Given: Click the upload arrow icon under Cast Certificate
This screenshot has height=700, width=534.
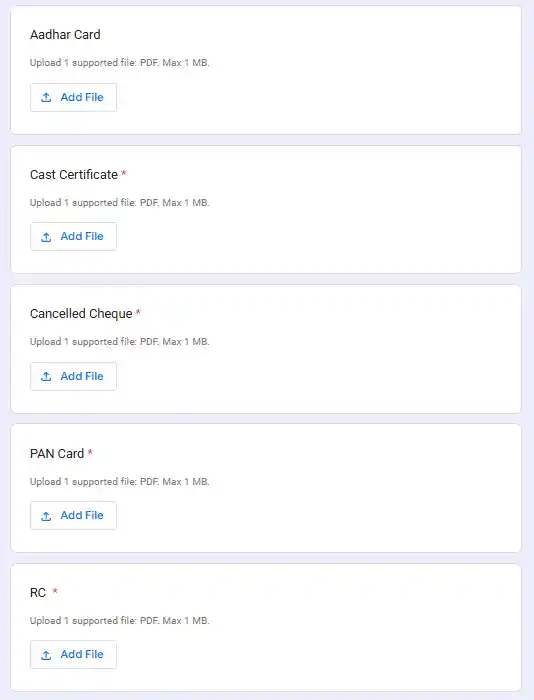Looking at the screenshot, I should pyautogui.click(x=46, y=237).
